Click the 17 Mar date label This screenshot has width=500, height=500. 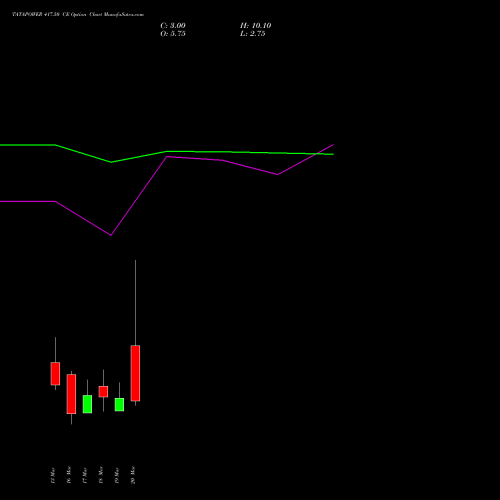[85, 475]
